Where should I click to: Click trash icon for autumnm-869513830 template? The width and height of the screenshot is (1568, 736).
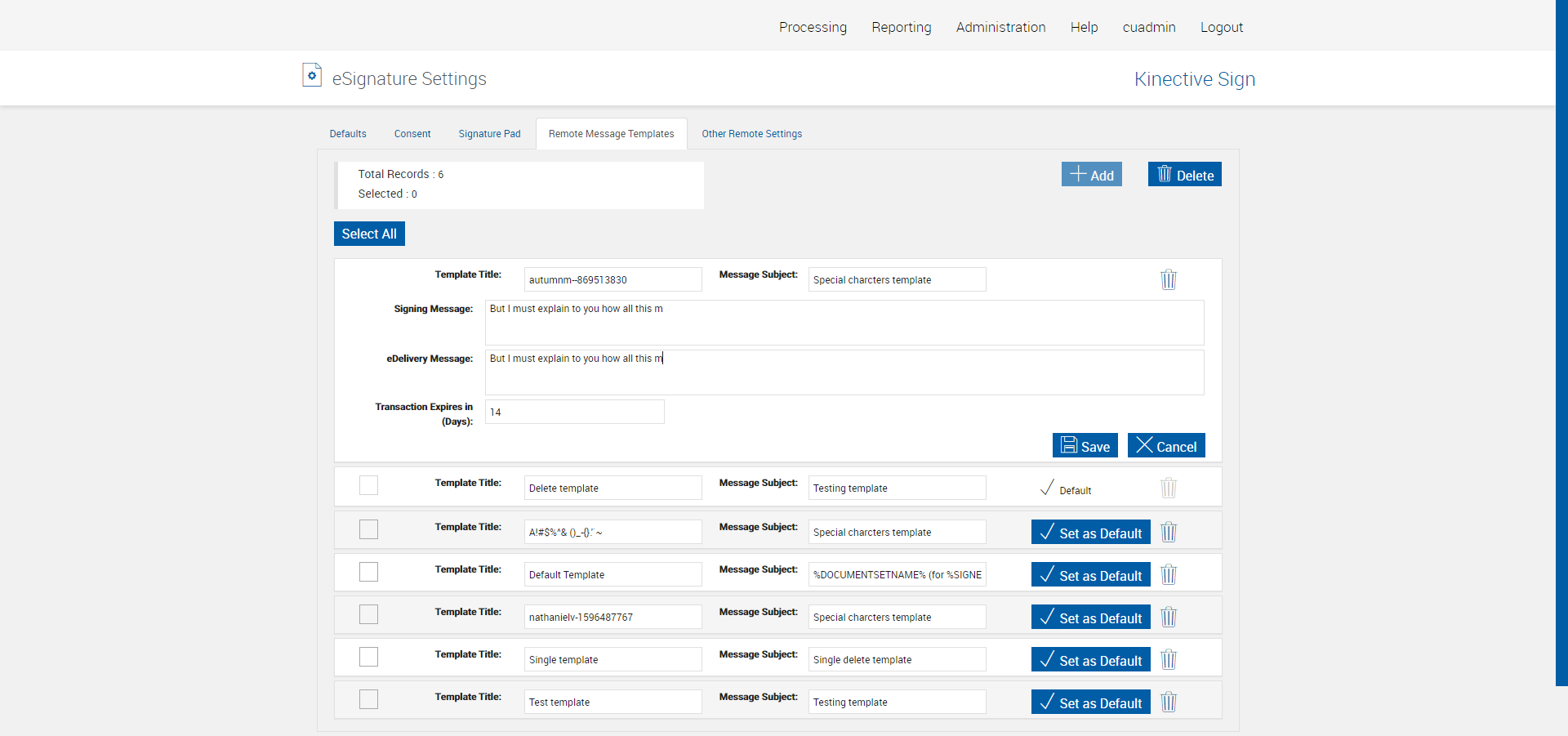click(x=1169, y=279)
